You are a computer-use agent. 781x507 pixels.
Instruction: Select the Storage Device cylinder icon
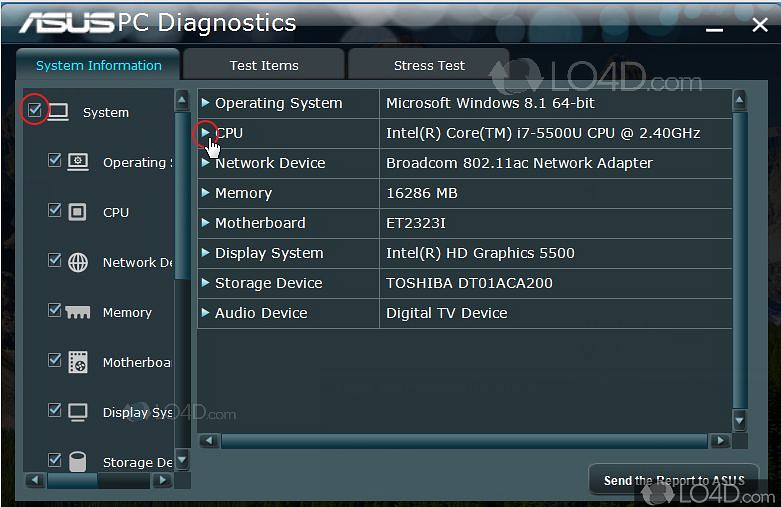pos(78,461)
